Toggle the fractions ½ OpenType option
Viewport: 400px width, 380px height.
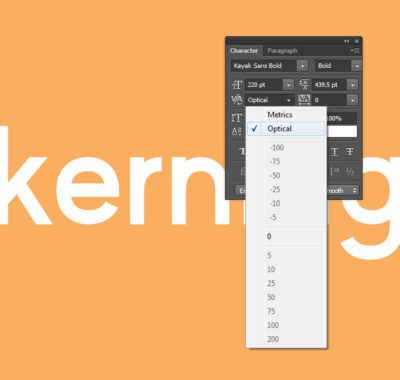pos(350,171)
